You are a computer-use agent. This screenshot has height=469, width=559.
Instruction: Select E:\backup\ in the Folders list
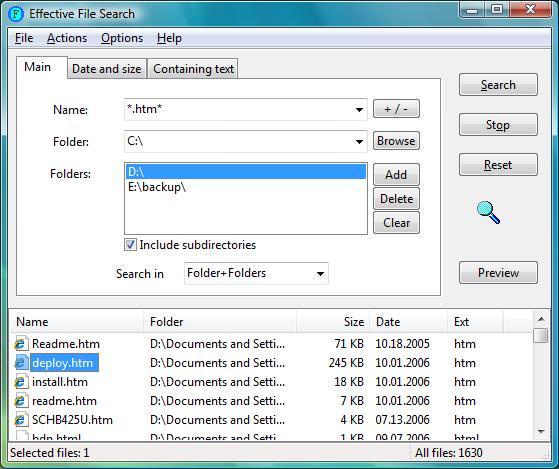246,187
